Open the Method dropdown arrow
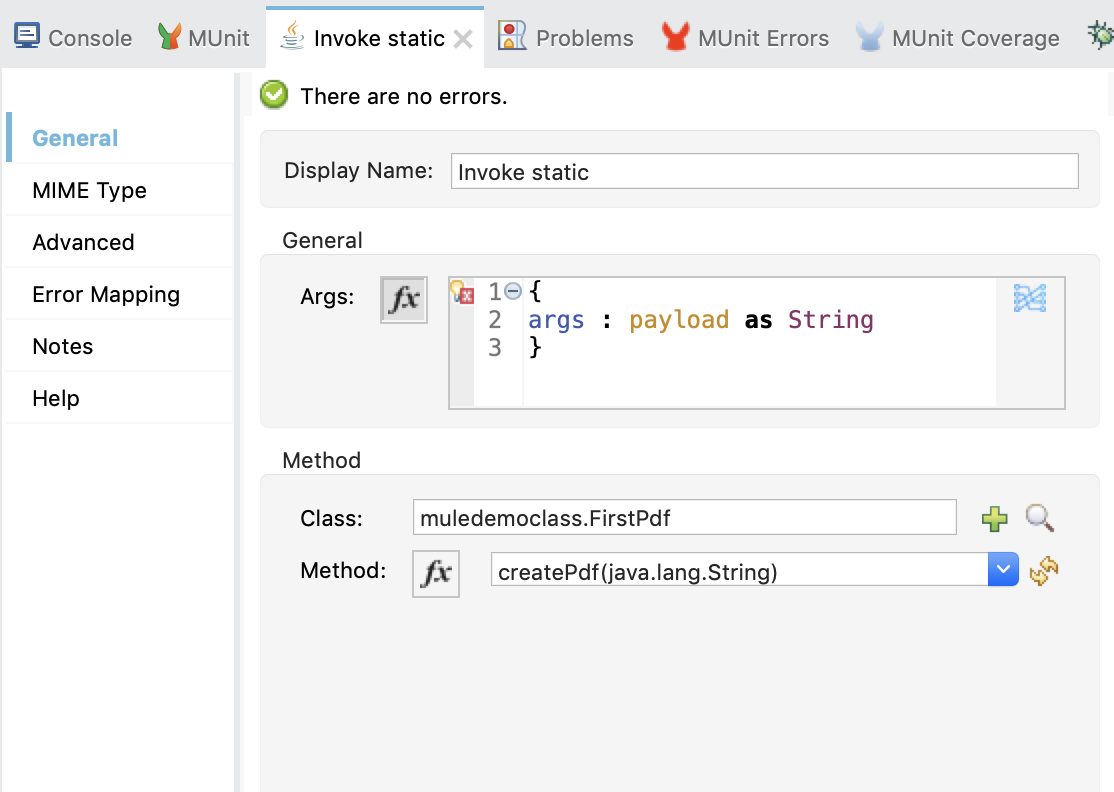1114x792 pixels. click(x=1002, y=571)
